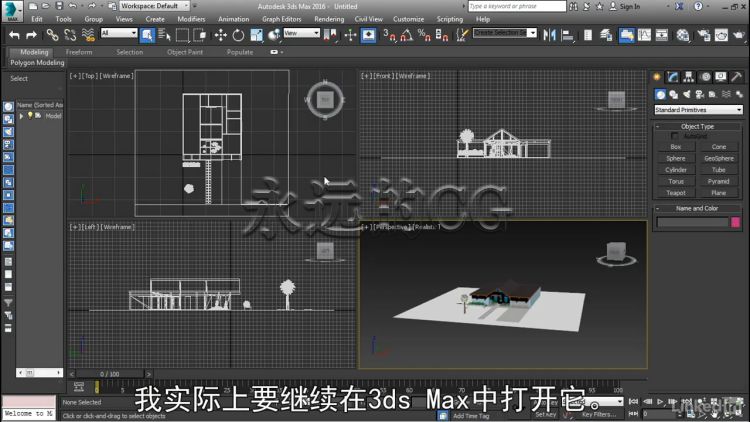Viewport: 750px width, 422px height.
Task: Enable AutoGrid checkbox
Action: coord(674,136)
